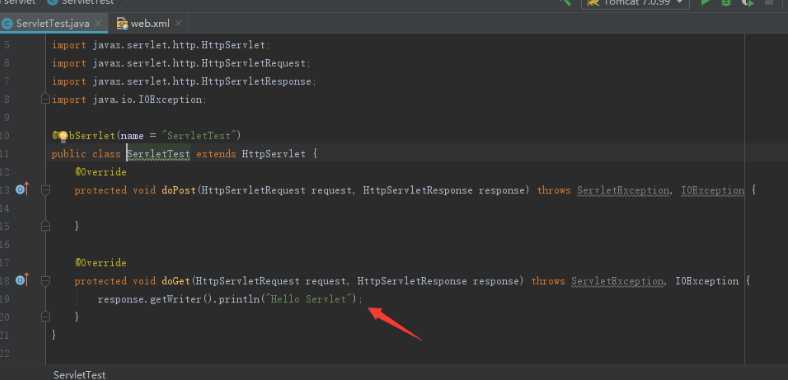Click ServletException in the doGet throws clause

pos(617,281)
